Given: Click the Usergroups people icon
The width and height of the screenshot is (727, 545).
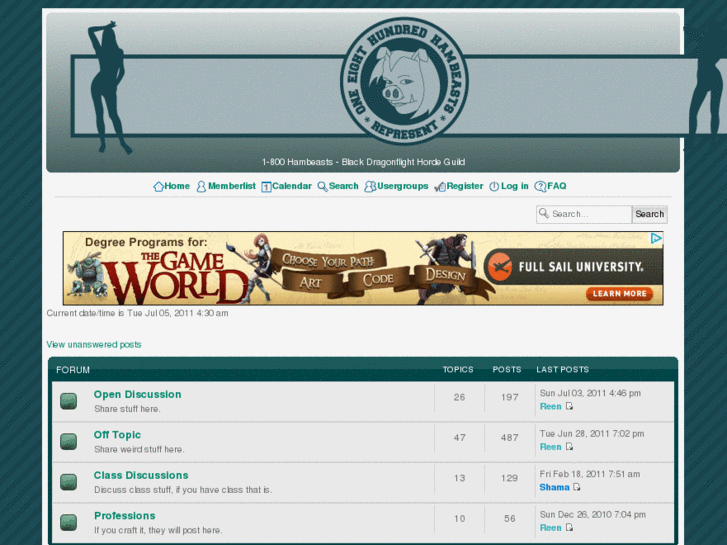Looking at the screenshot, I should [370, 187].
